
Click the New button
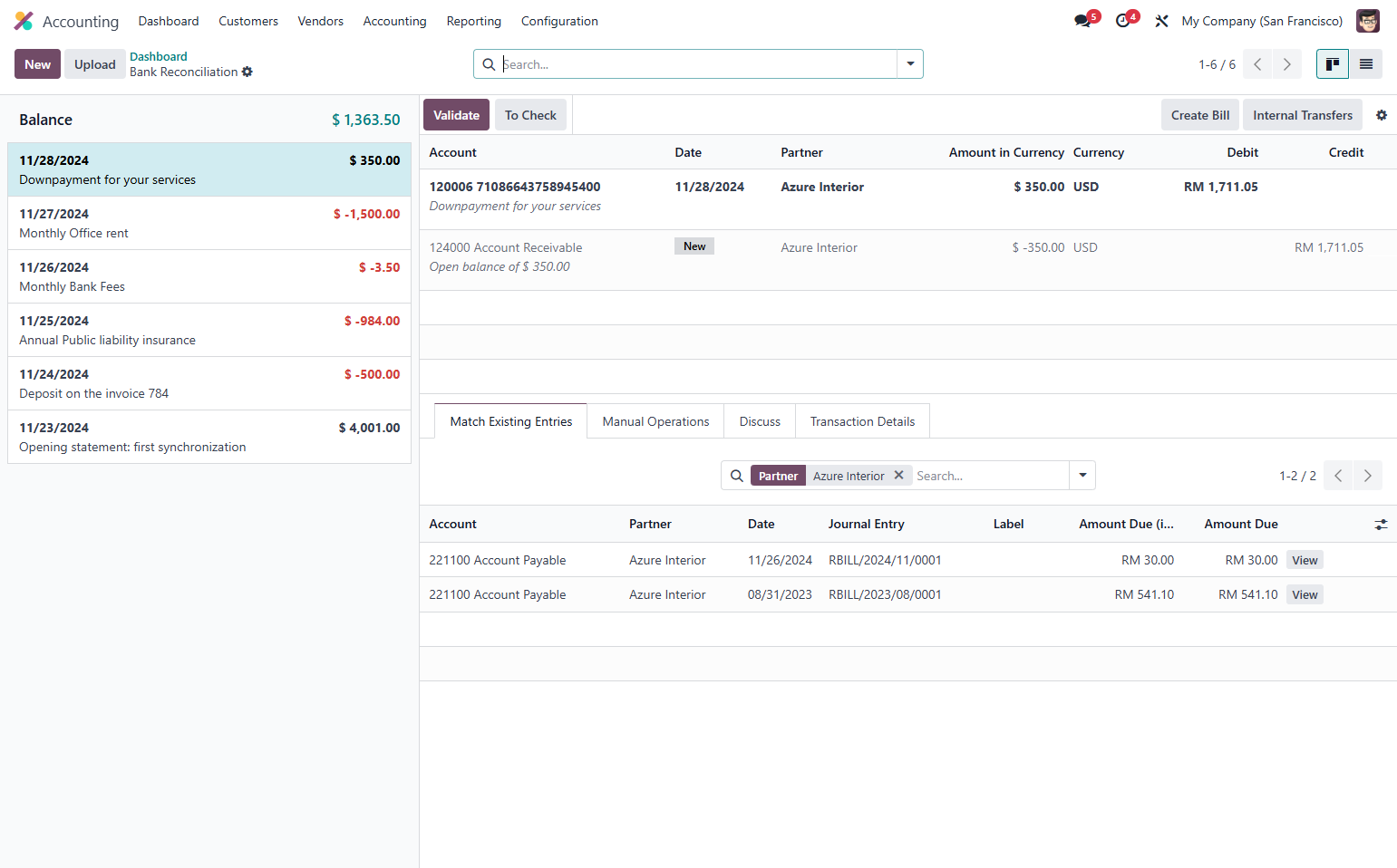37,64
